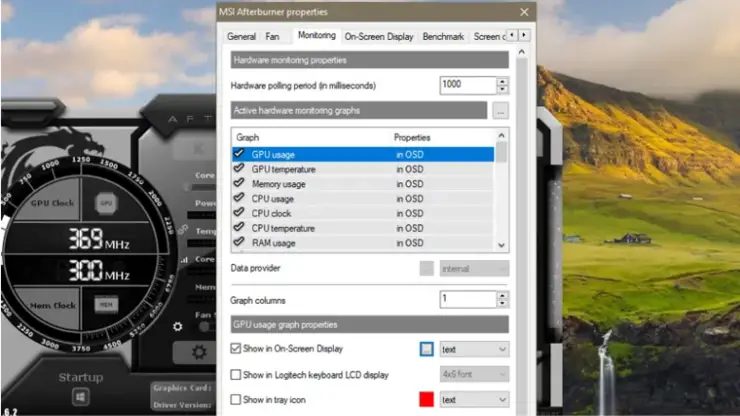
Task: Open the Screen capture tab
Action: tap(488, 37)
